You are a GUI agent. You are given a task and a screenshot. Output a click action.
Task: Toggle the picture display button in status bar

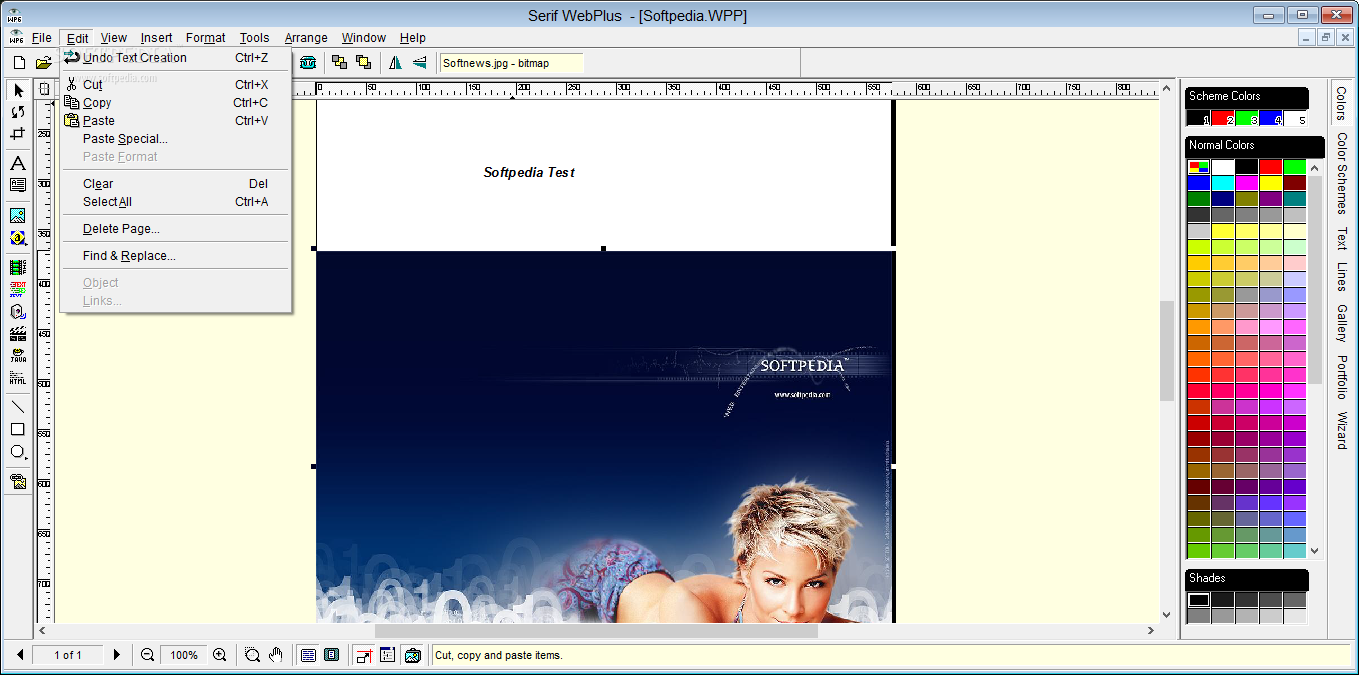pyautogui.click(x=411, y=655)
